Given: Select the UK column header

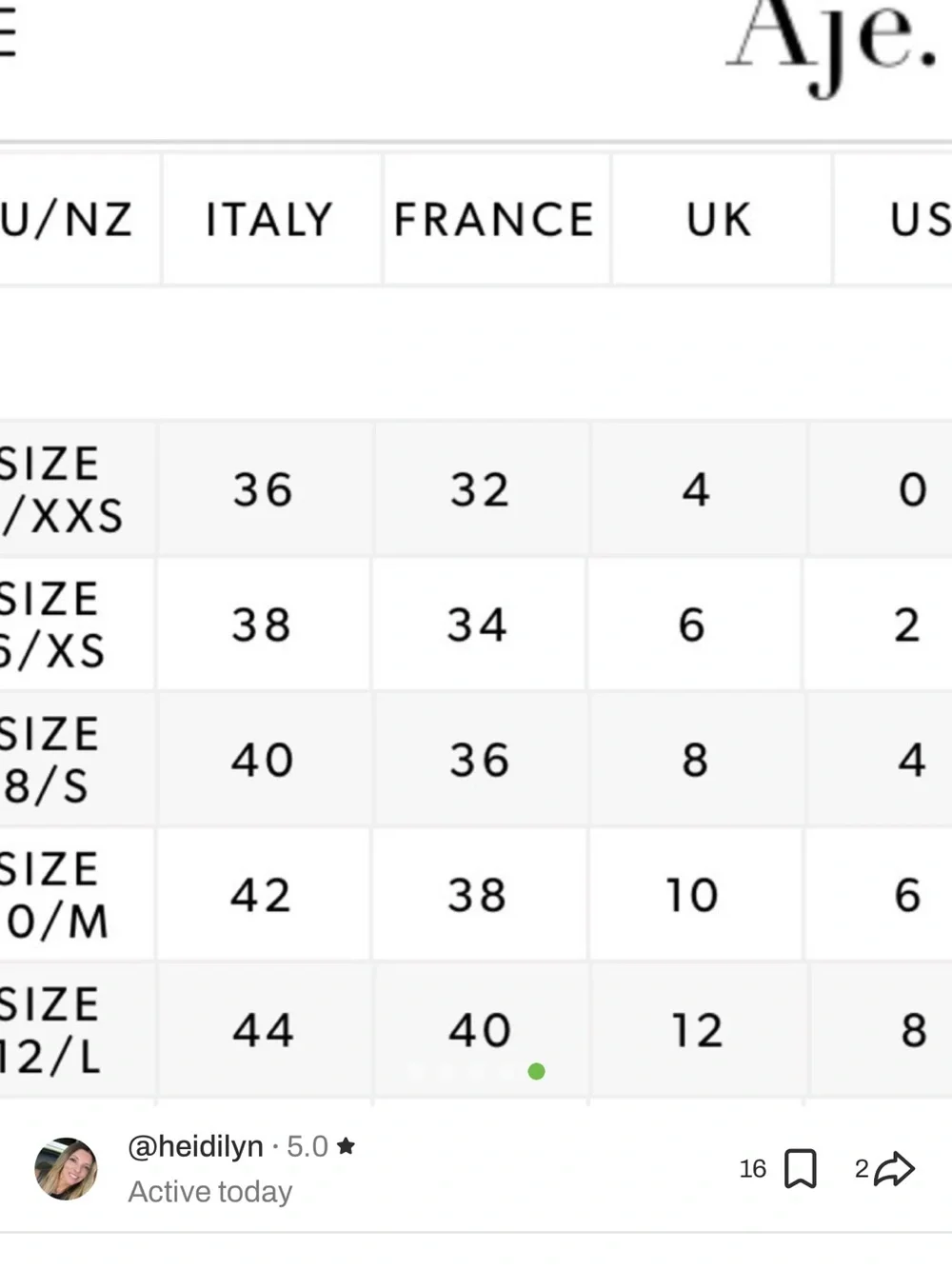Looking at the screenshot, I should 721,219.
